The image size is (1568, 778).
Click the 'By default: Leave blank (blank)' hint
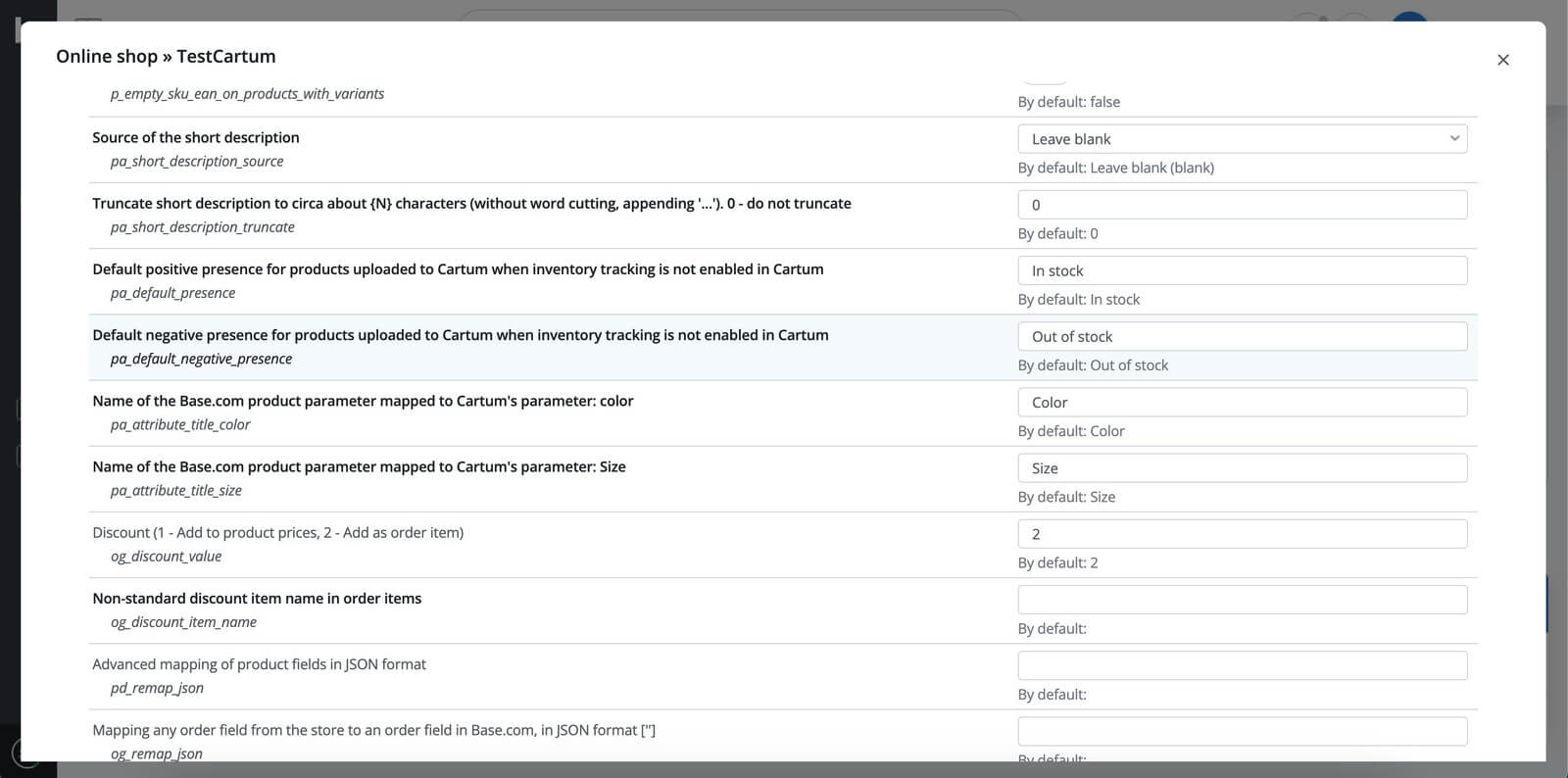1116,168
